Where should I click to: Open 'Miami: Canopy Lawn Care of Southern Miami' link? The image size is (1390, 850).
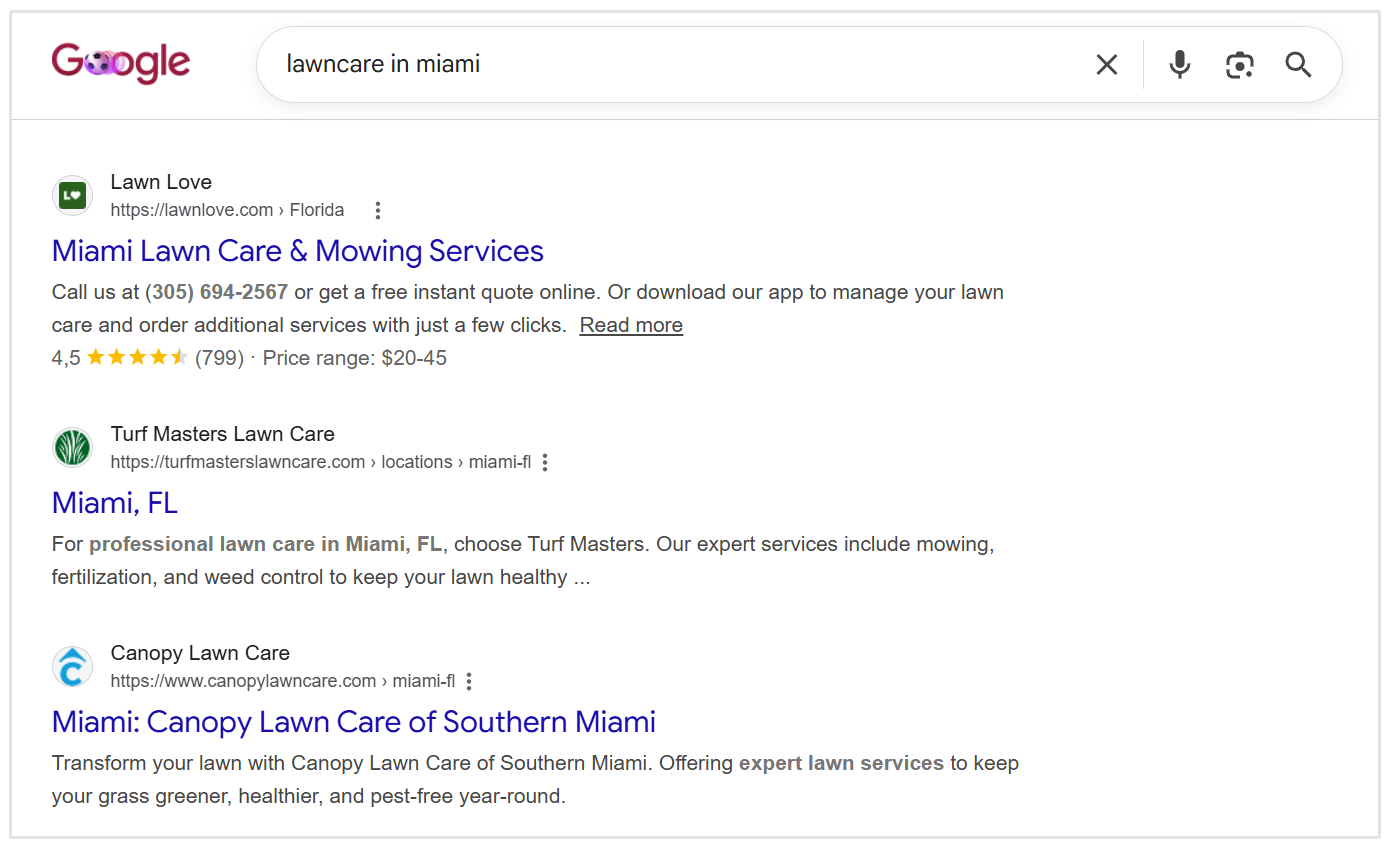point(354,722)
